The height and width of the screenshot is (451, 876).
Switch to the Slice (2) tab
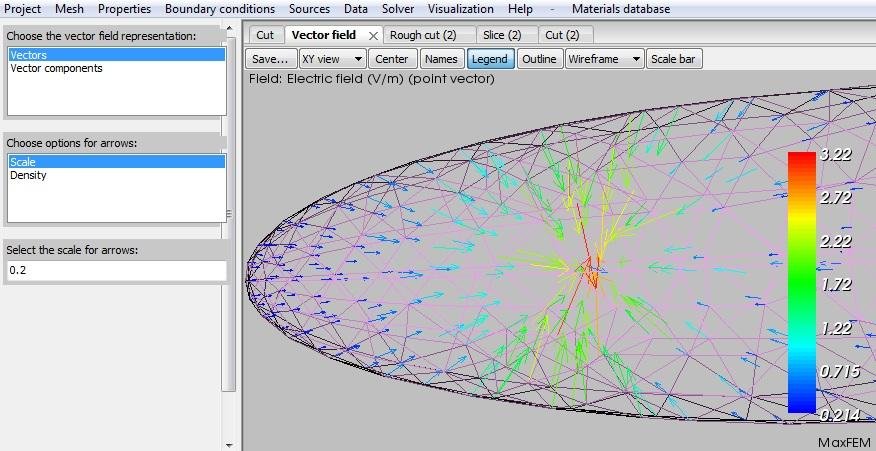[x=502, y=35]
